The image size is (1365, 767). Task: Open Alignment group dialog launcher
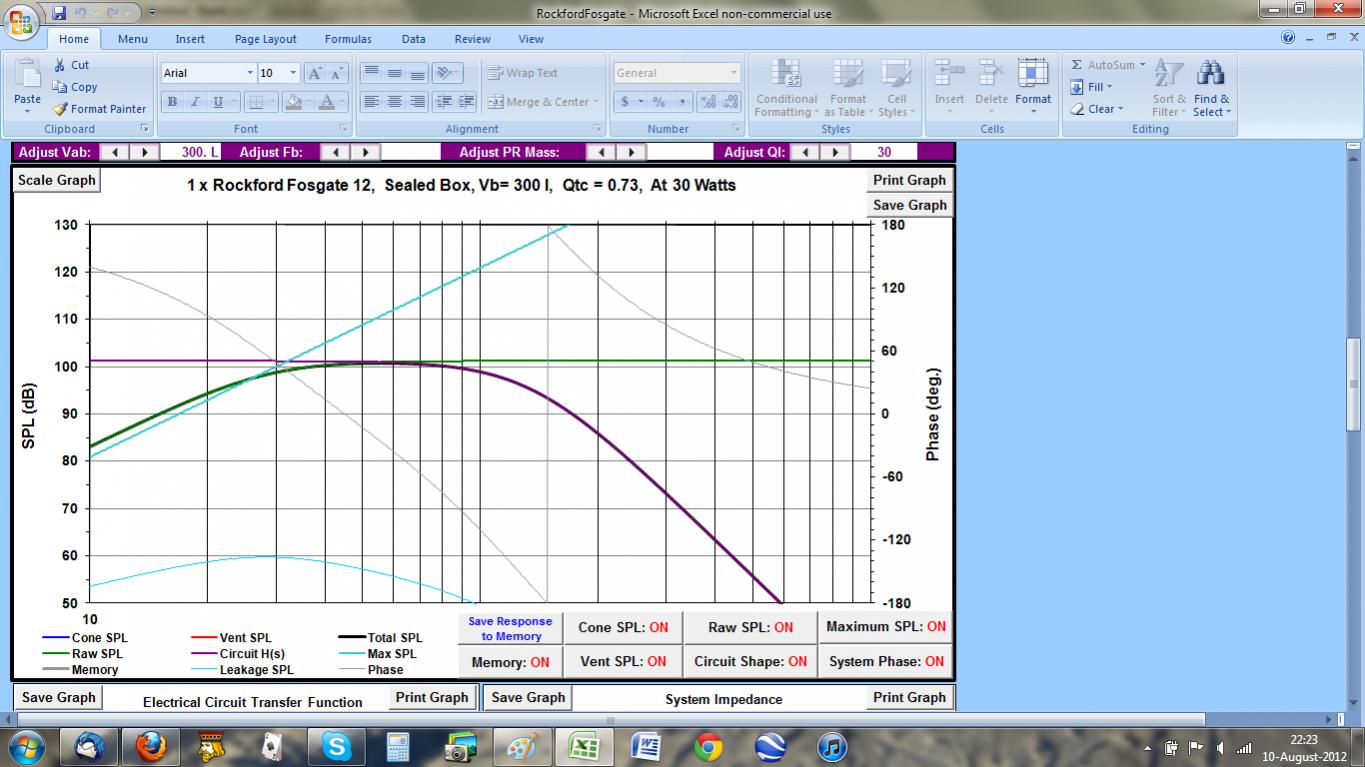point(597,129)
